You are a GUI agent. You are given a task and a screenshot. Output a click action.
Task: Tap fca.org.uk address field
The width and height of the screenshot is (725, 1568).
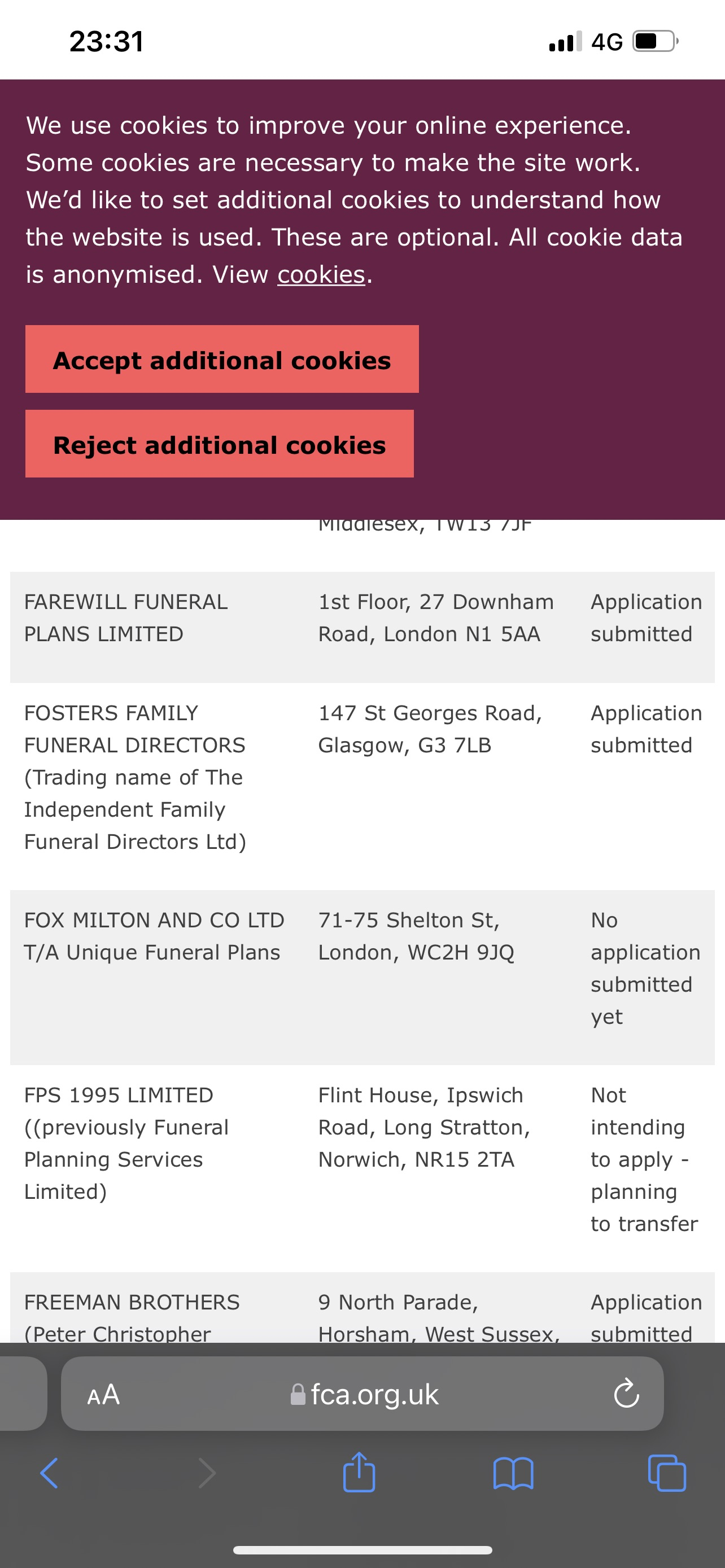coord(362,1393)
